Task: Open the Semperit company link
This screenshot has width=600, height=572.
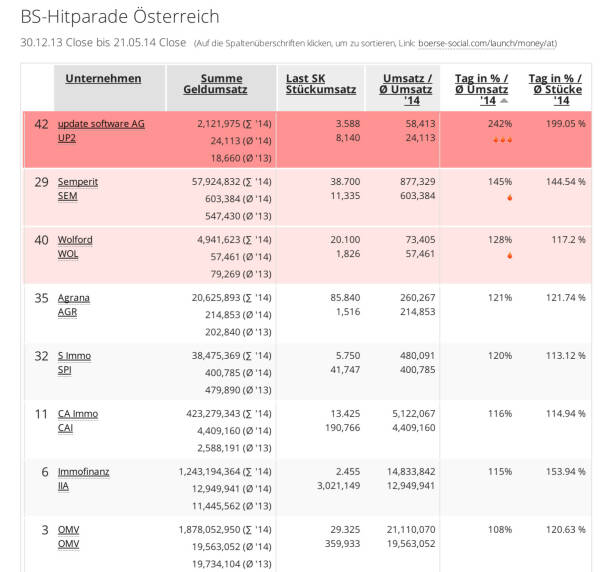Action: tap(78, 182)
